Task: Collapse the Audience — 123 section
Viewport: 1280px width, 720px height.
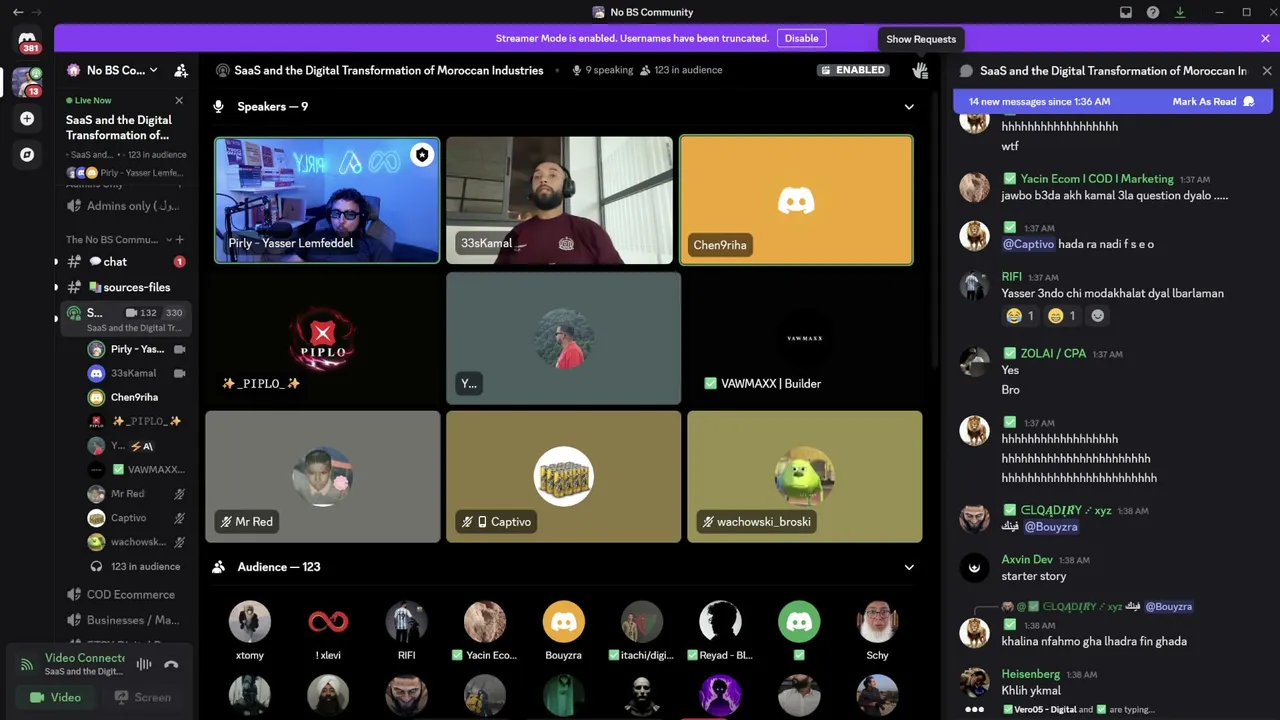Action: tap(909, 567)
